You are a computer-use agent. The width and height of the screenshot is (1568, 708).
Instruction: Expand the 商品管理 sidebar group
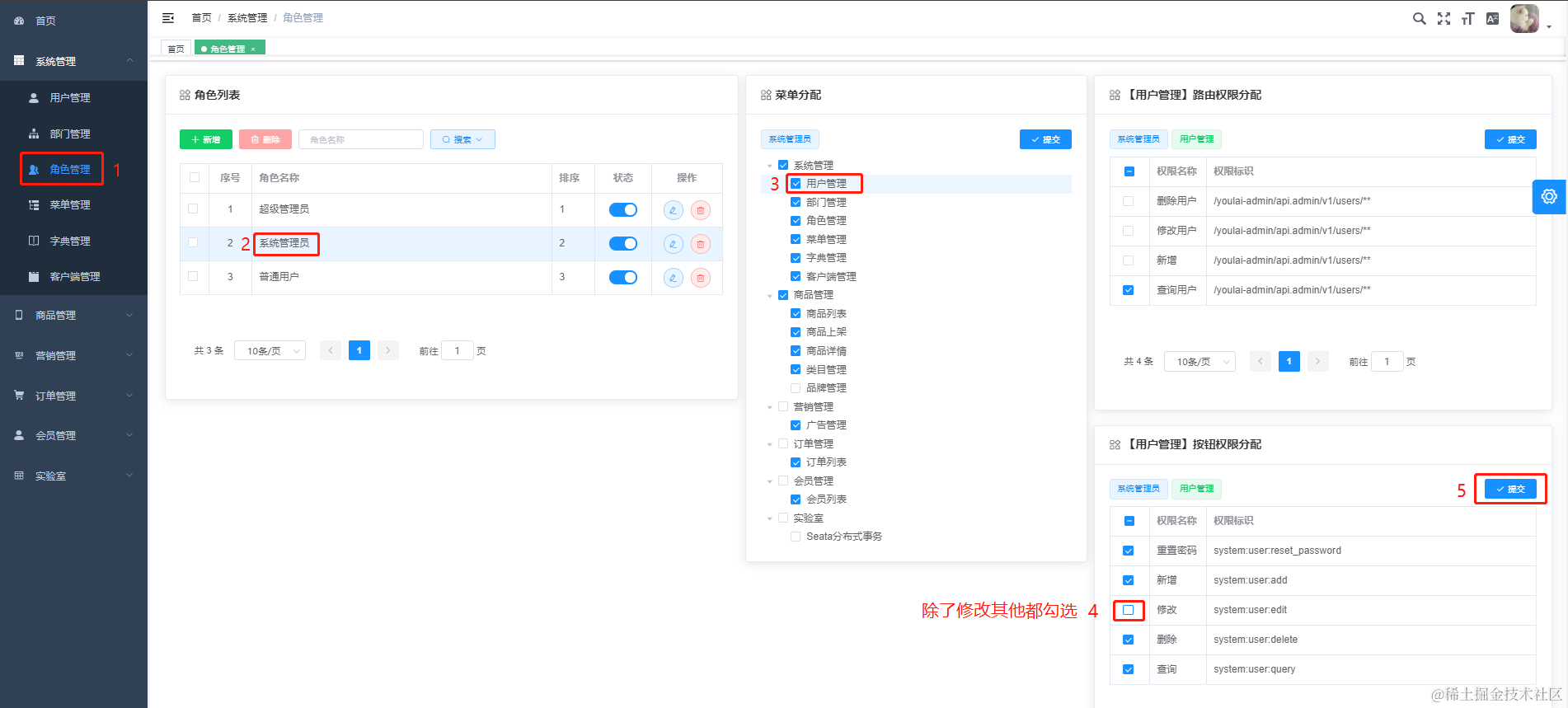pos(73,315)
